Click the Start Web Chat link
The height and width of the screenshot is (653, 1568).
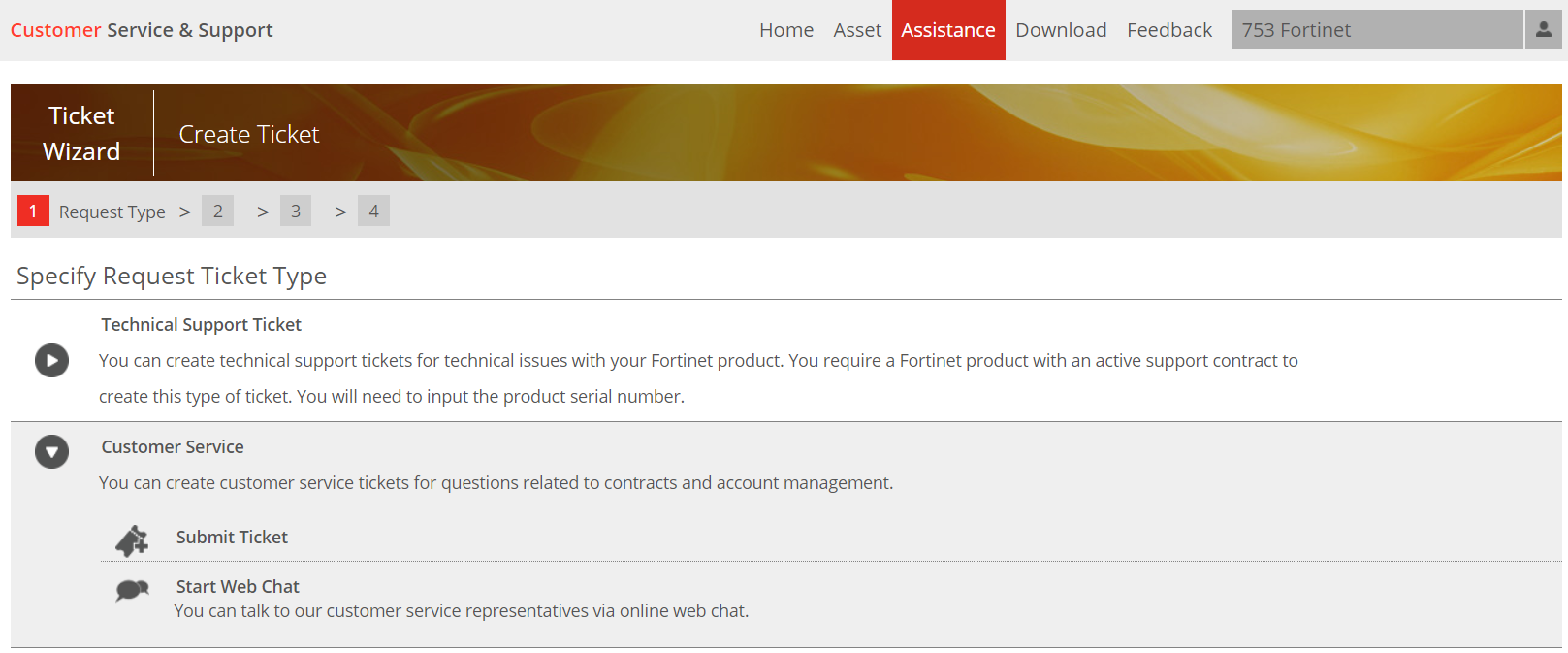point(238,586)
